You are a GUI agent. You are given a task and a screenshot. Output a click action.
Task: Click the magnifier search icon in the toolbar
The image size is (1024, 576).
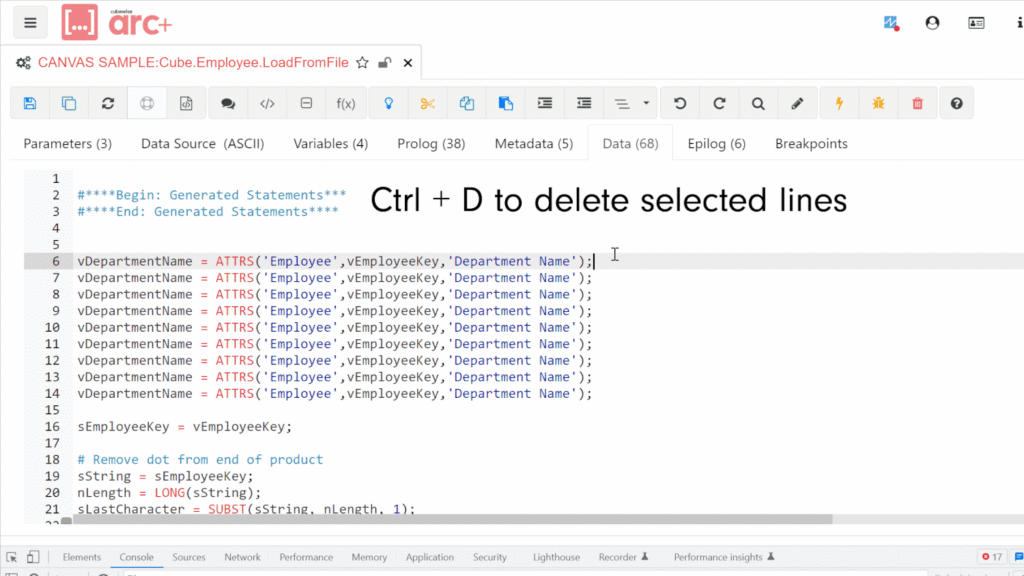(758, 103)
